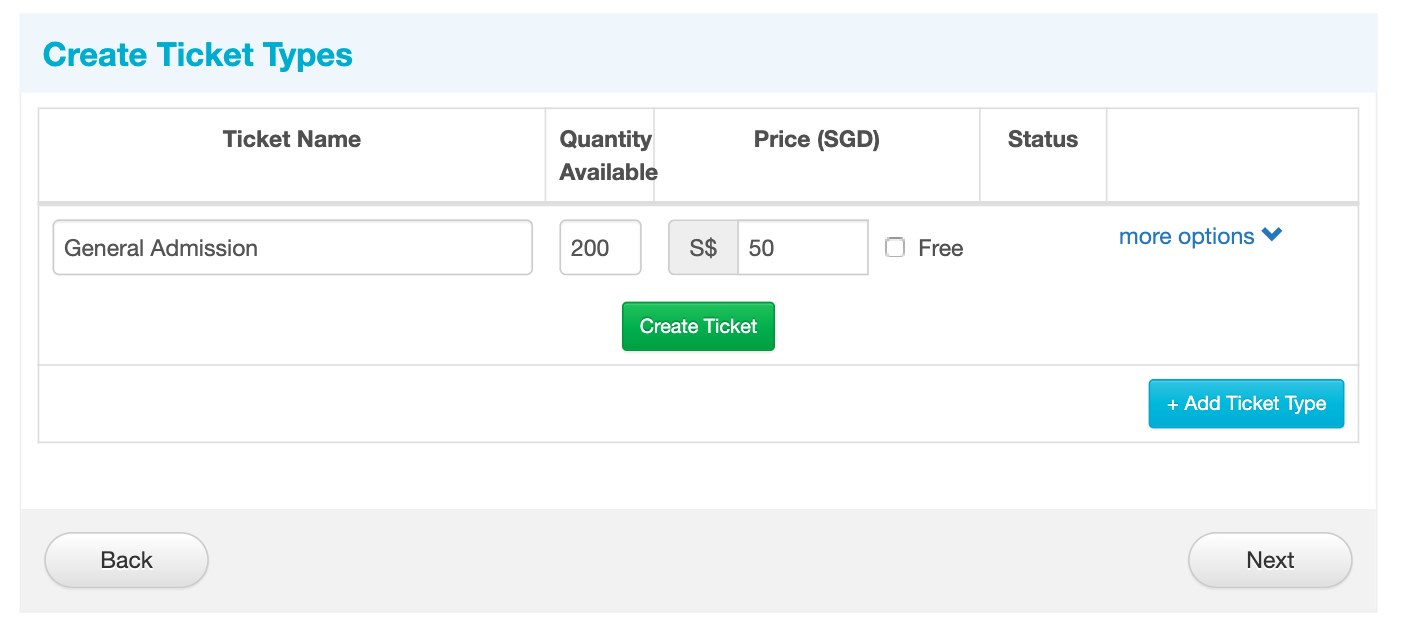This screenshot has width=1404, height=632.
Task: Click the blank header cell after Status
Action: coord(1232,155)
